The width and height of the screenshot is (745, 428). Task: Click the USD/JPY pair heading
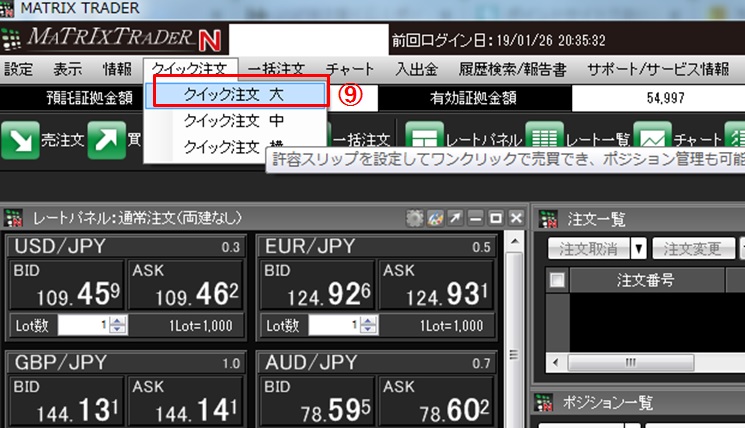coord(60,247)
